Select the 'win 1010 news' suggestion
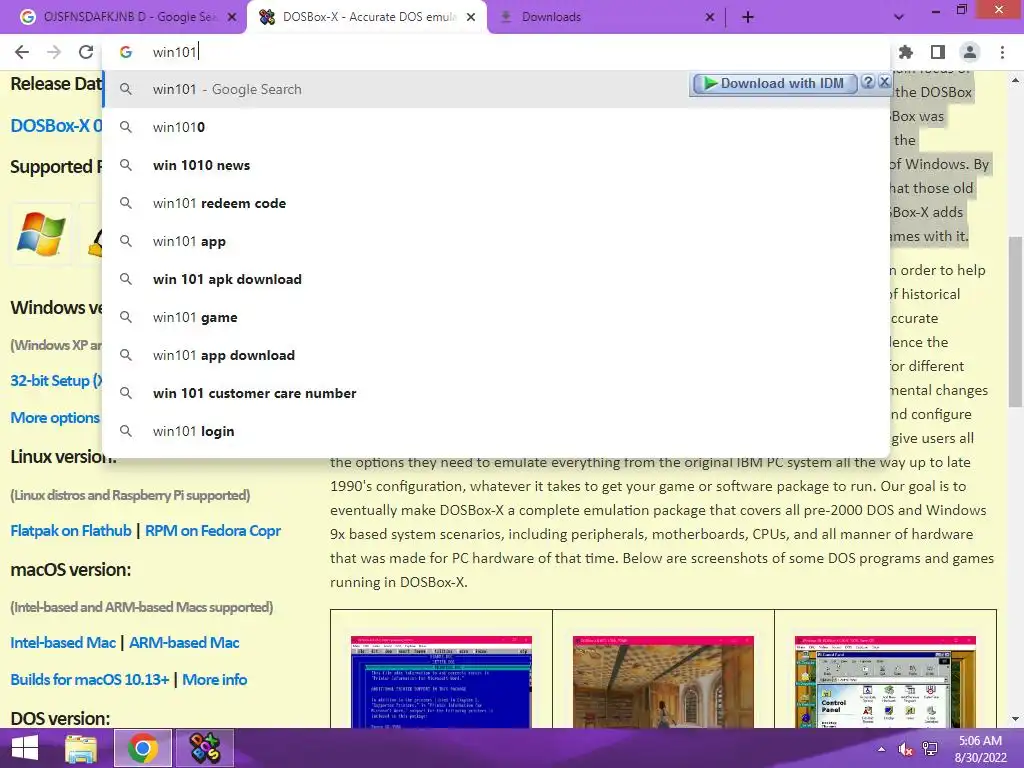The height and width of the screenshot is (768, 1024). pyautogui.click(x=496, y=165)
